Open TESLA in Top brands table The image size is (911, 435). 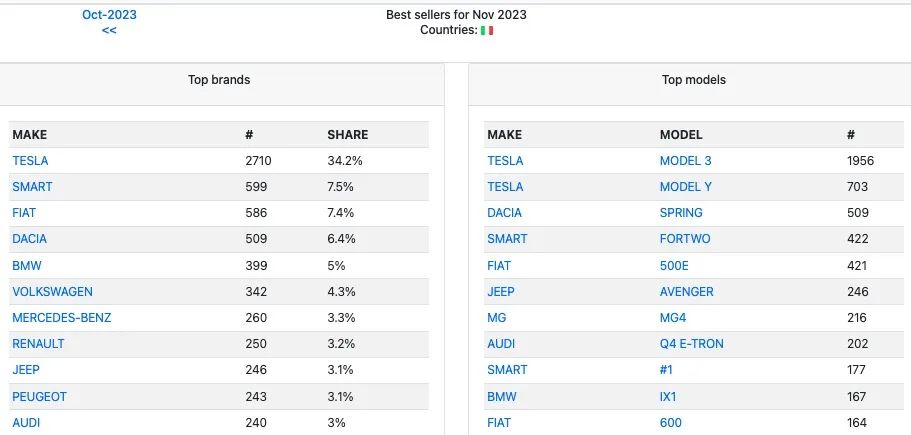[x=30, y=161]
